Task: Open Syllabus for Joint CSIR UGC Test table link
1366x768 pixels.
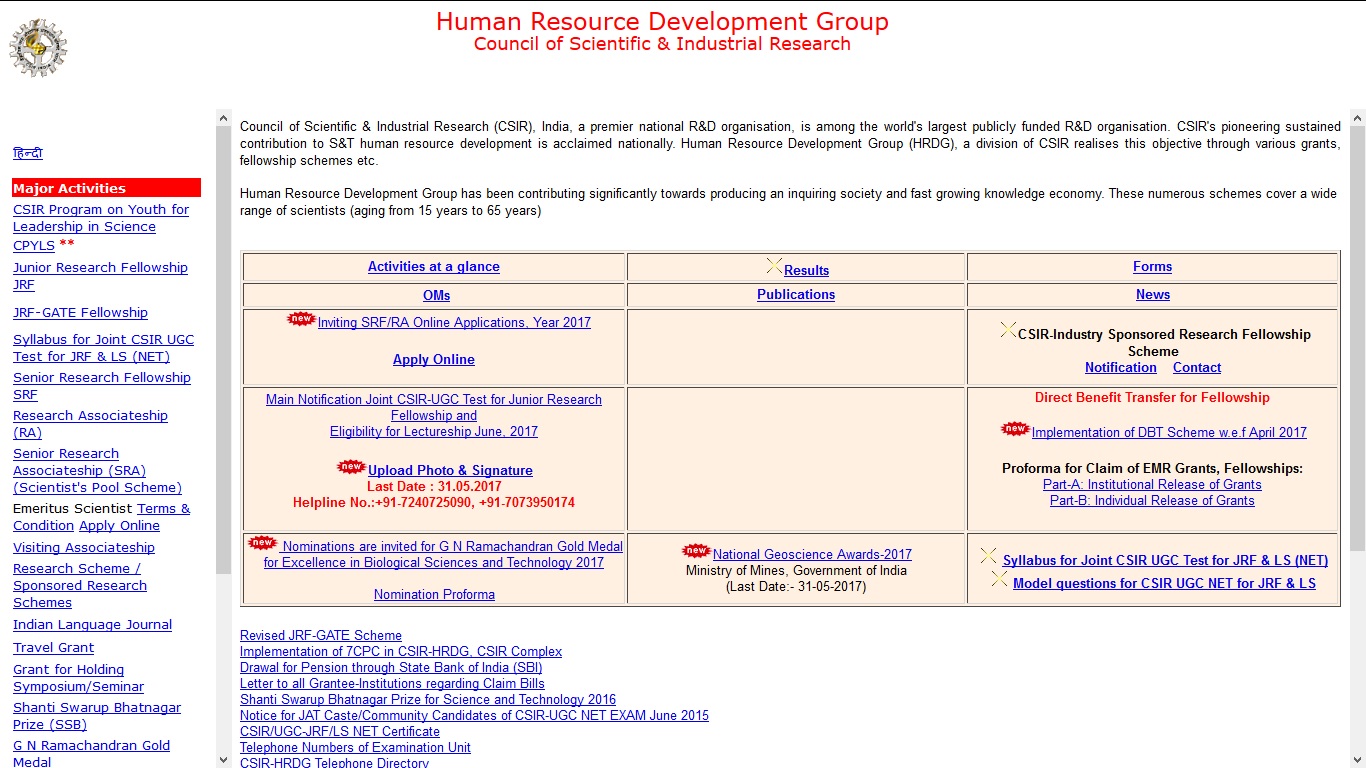Action: (1165, 561)
